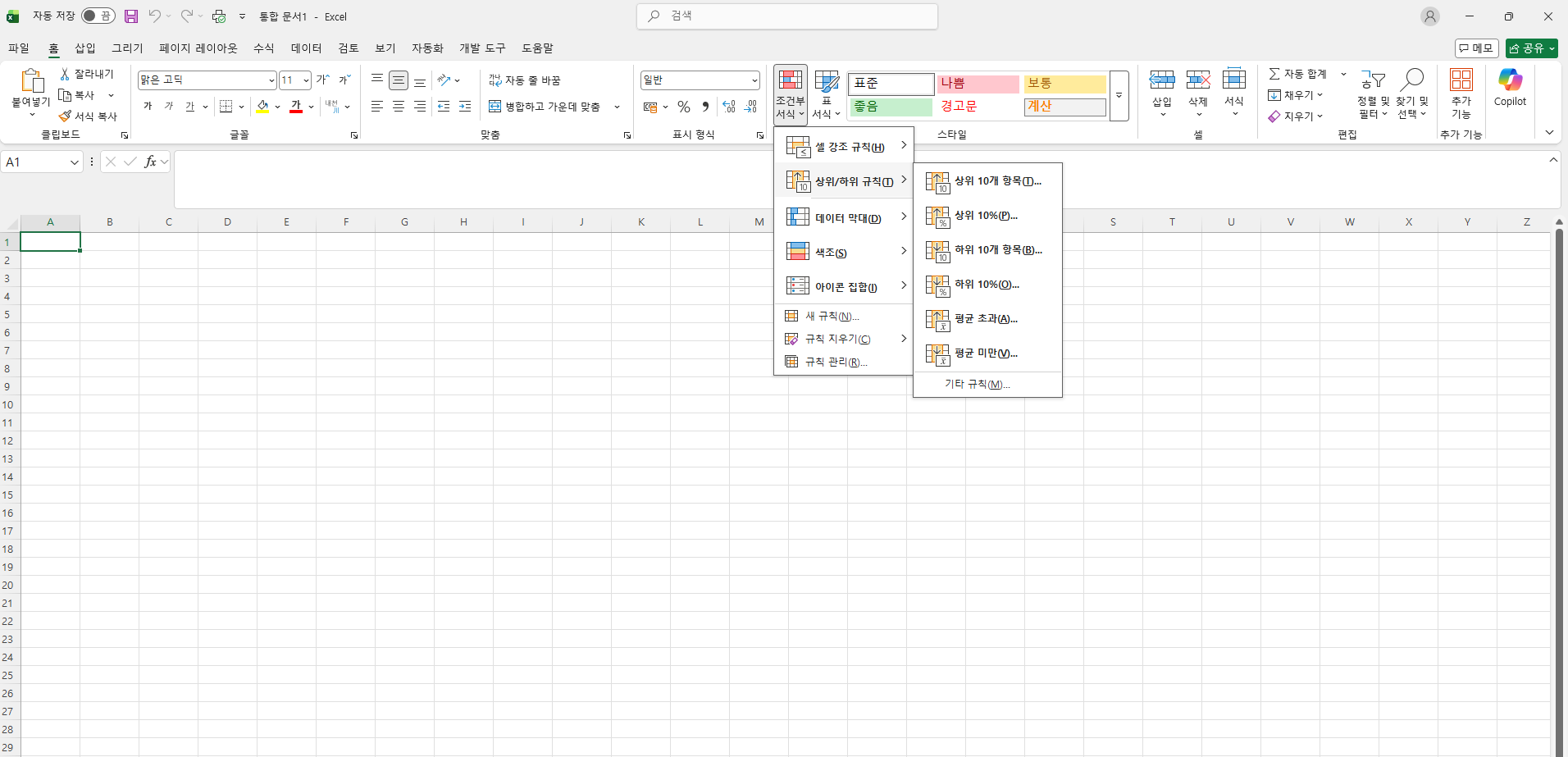Apply the 나쁨 cell style

point(978,84)
